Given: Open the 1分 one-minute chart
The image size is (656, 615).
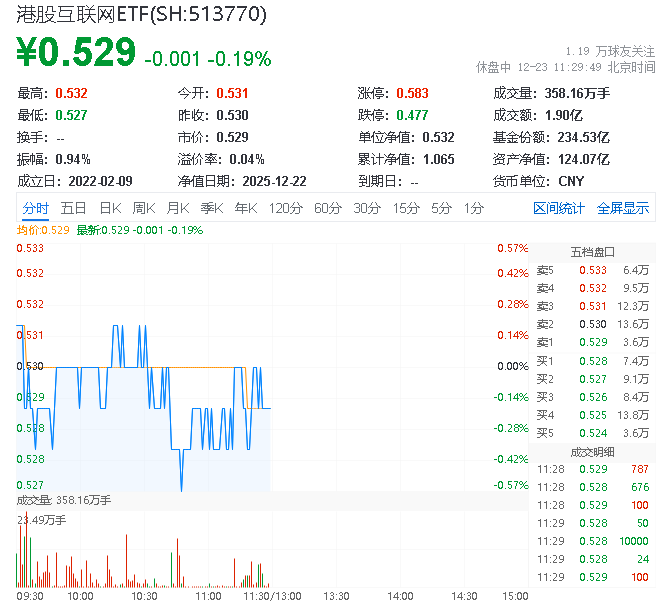Looking at the screenshot, I should tap(473, 208).
